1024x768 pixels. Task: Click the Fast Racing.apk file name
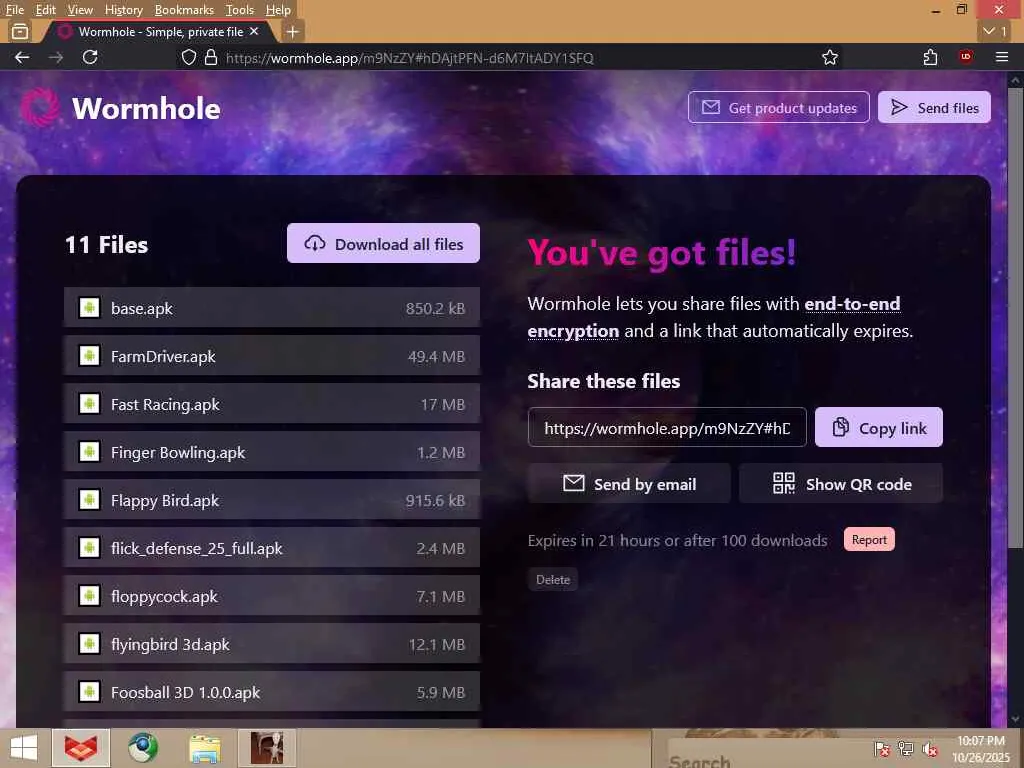[x=165, y=404]
